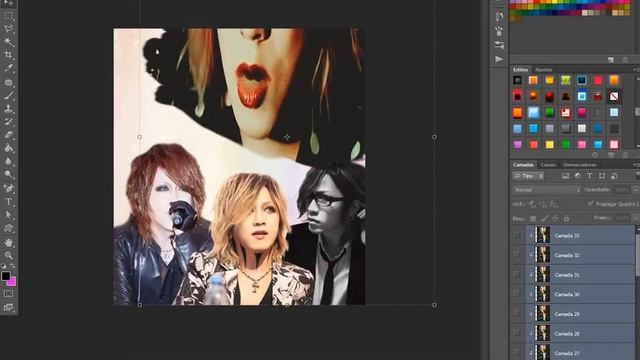Delete swatch with trash icon above Estilos
The height and width of the screenshot is (360, 640).
click(x=625, y=60)
